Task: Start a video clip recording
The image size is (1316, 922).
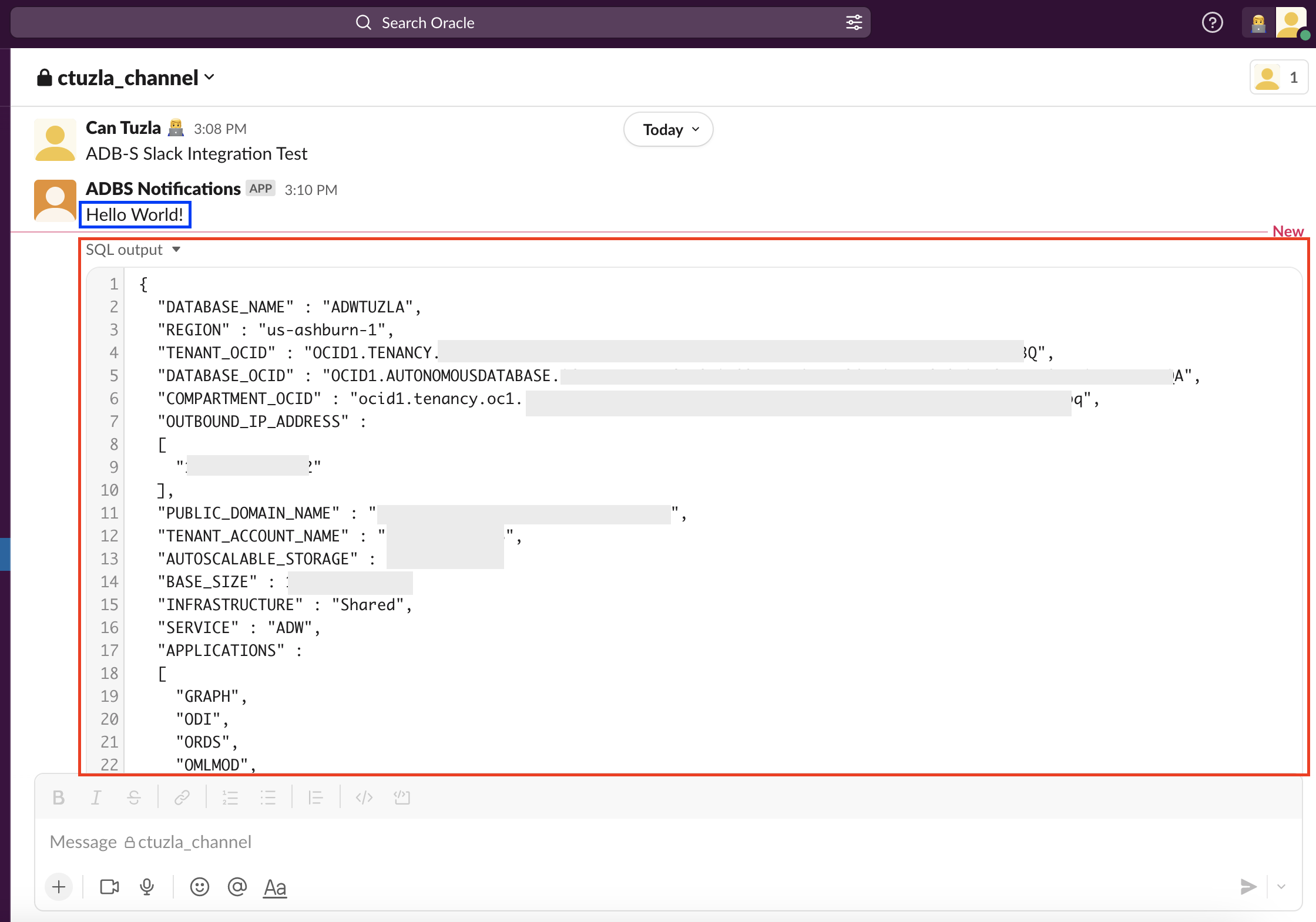Action: [x=109, y=887]
